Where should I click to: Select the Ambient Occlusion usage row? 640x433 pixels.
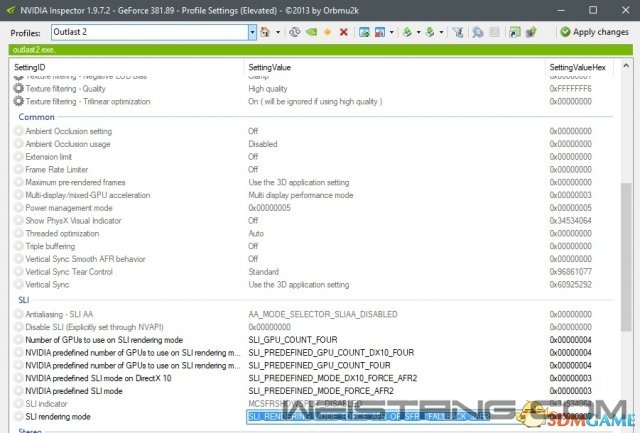click(x=313, y=144)
